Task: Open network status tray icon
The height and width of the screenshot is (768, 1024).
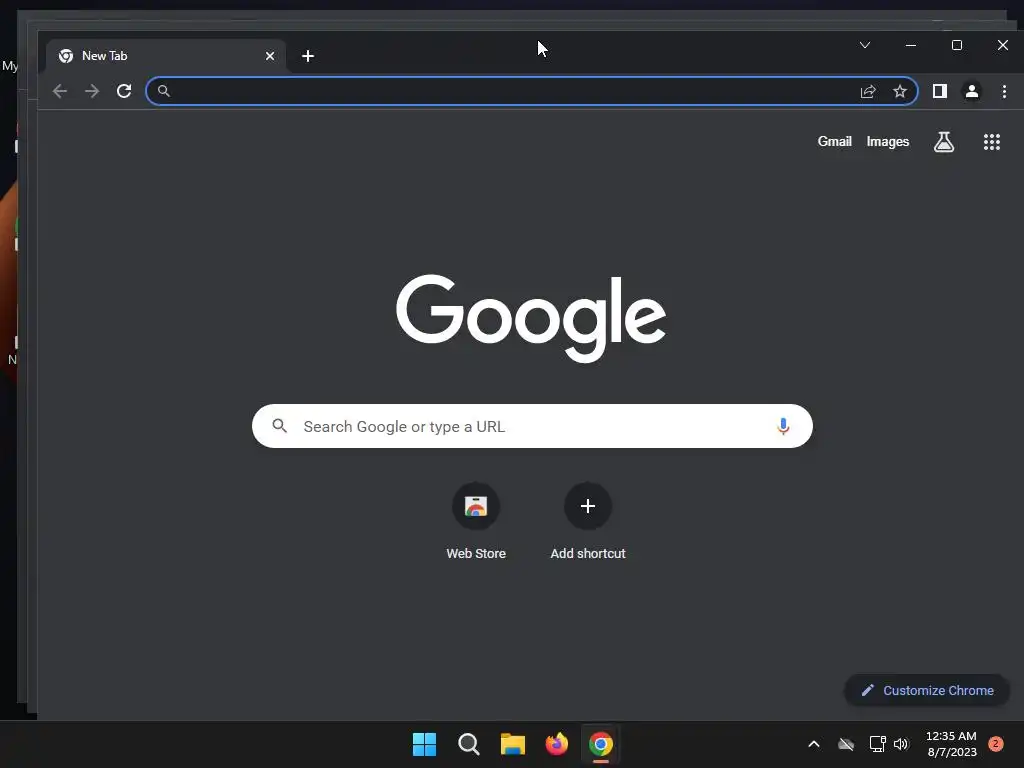Action: [877, 744]
